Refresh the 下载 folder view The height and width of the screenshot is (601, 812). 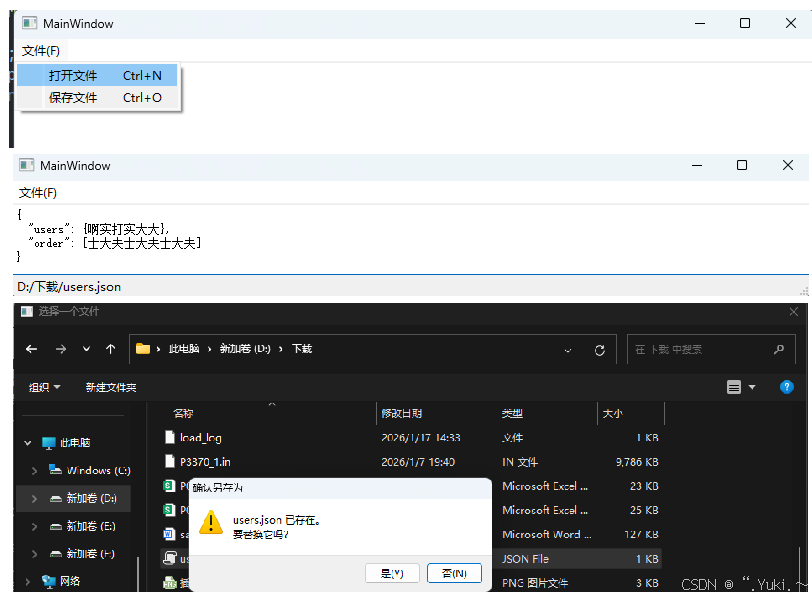pyautogui.click(x=600, y=350)
